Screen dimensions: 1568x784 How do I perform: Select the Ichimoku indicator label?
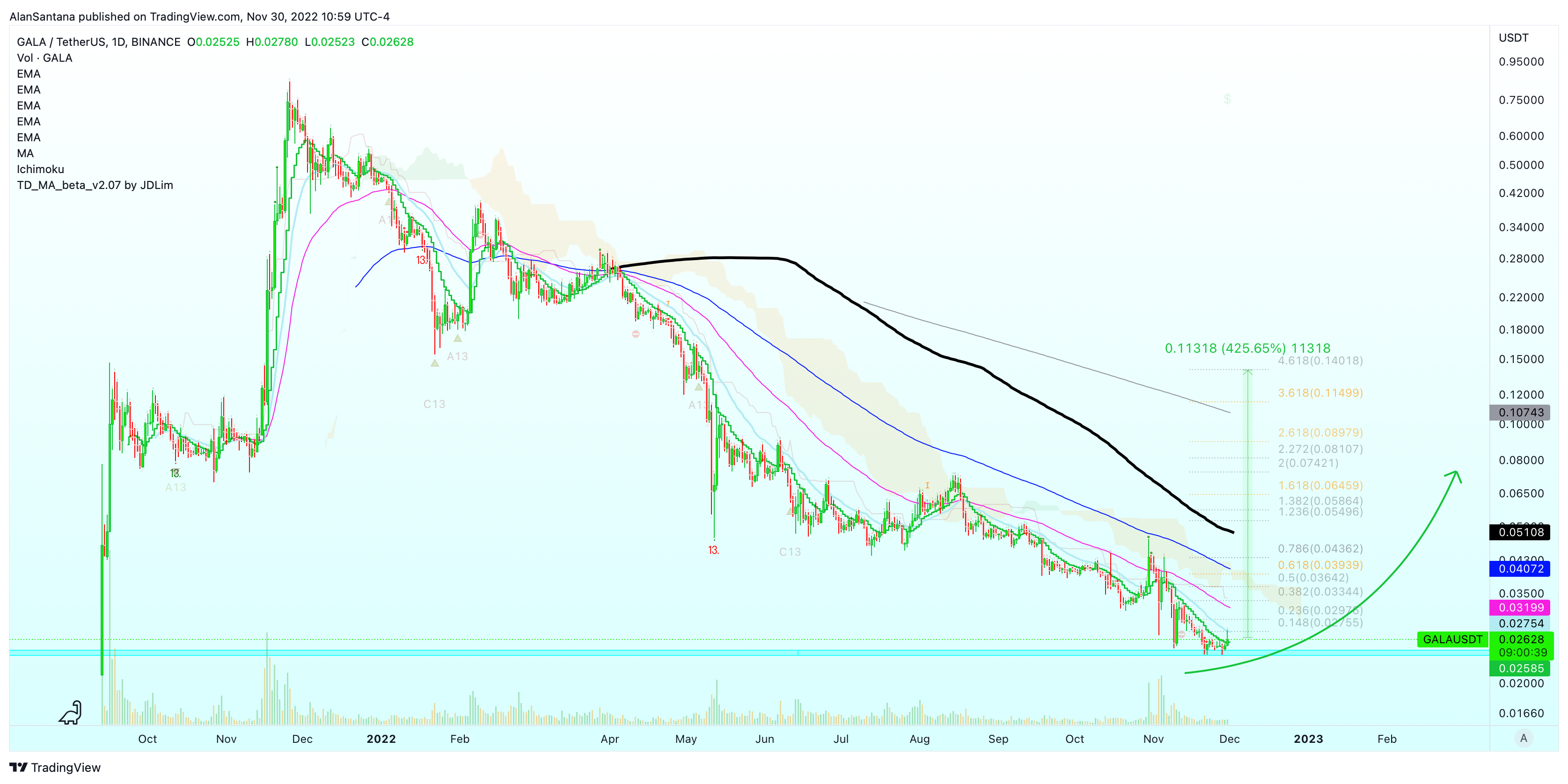40,169
